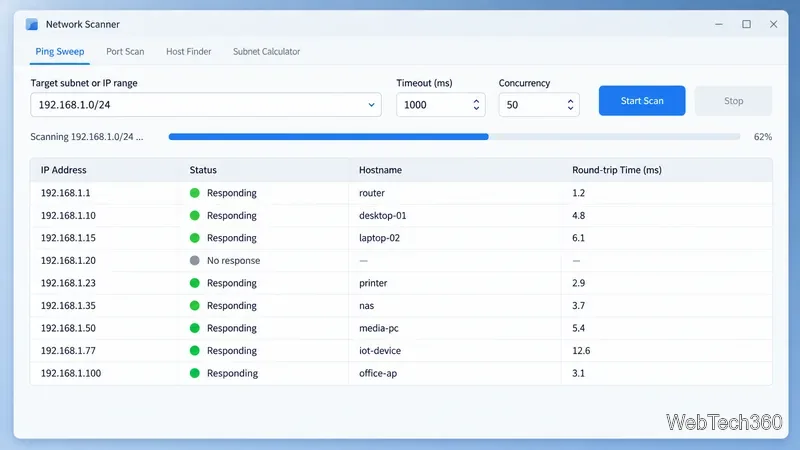Close the Network Scanner window
This screenshot has width=800, height=450.
[x=773, y=24]
